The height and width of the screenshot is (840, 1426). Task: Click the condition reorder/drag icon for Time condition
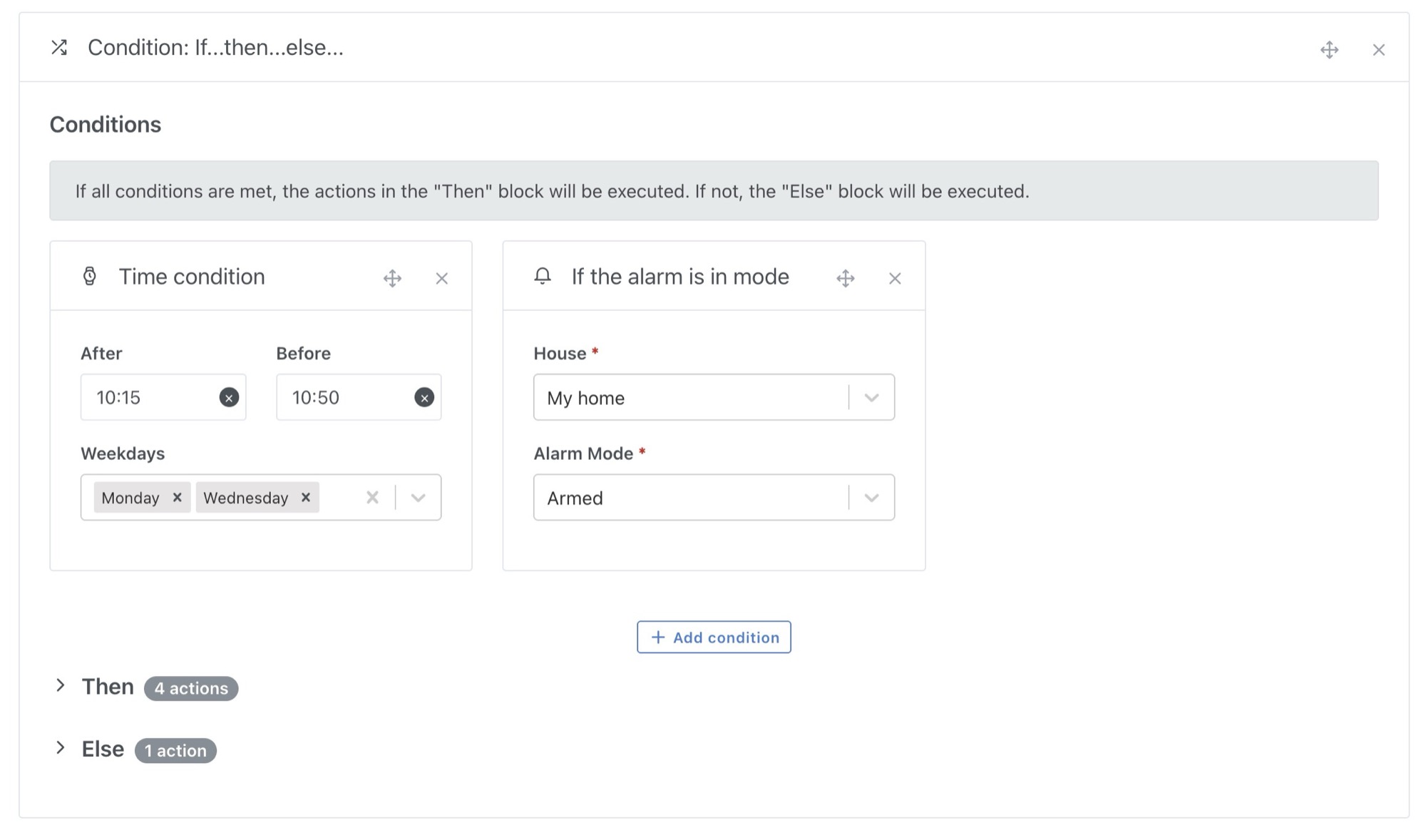coord(393,278)
